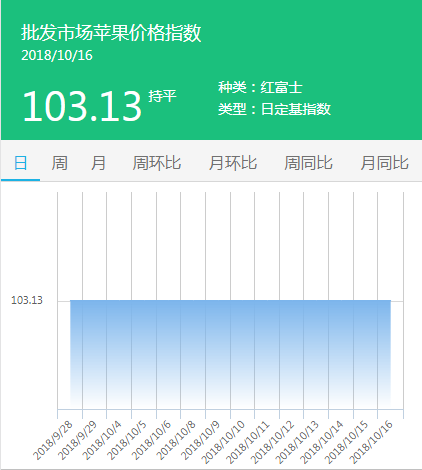Open the 月 monthly tab

98,163
